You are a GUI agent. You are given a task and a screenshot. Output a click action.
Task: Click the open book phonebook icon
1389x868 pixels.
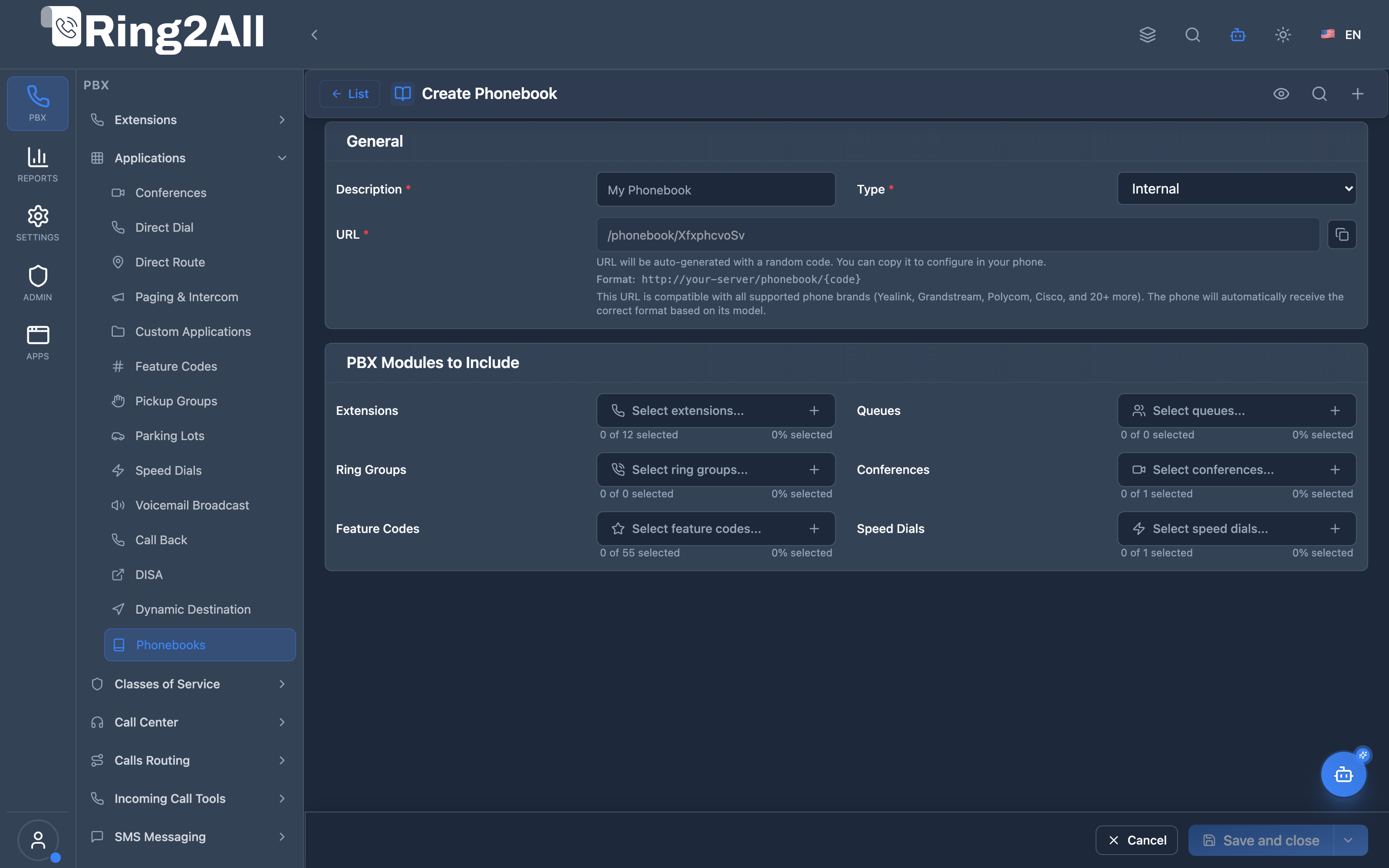(403, 94)
